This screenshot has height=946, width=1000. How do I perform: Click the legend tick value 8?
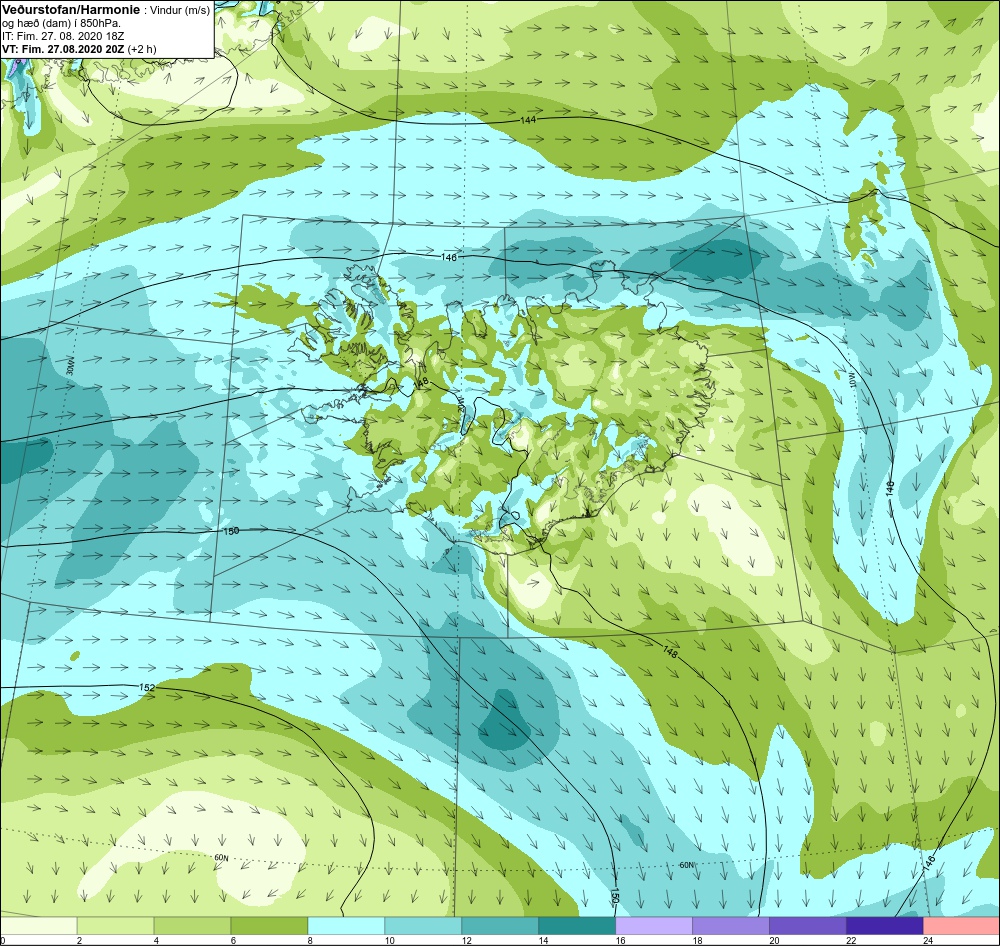(311, 940)
